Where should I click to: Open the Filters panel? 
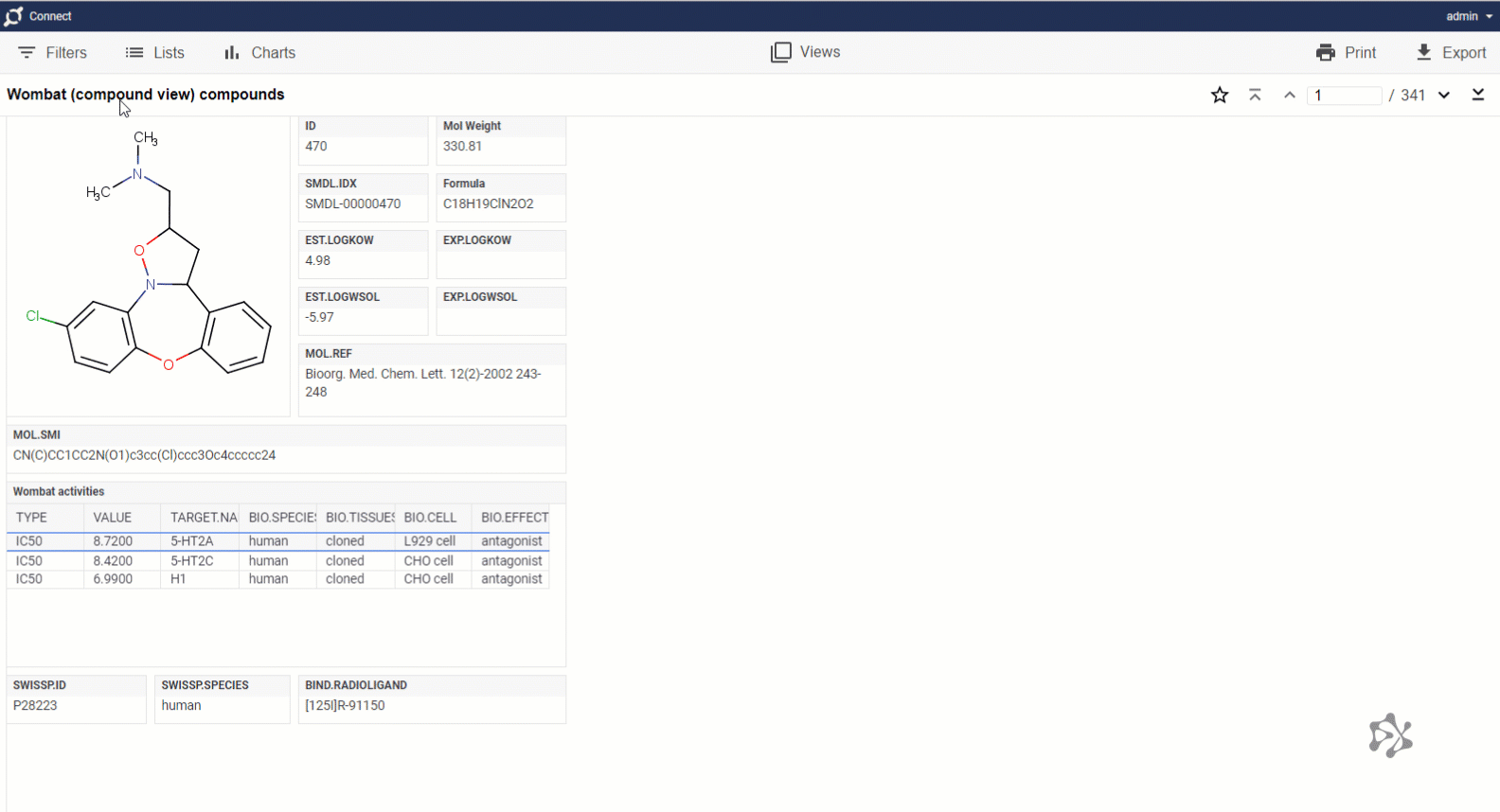[53, 53]
